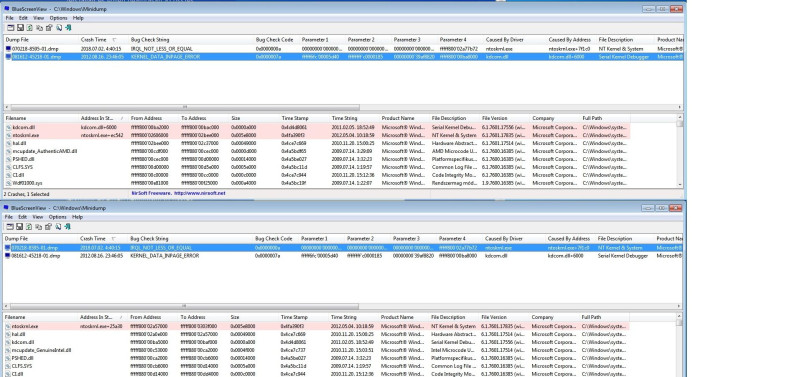The height and width of the screenshot is (377, 800).
Task: Open Options menu in upper BlueScreenView window
Action: click(x=58, y=18)
